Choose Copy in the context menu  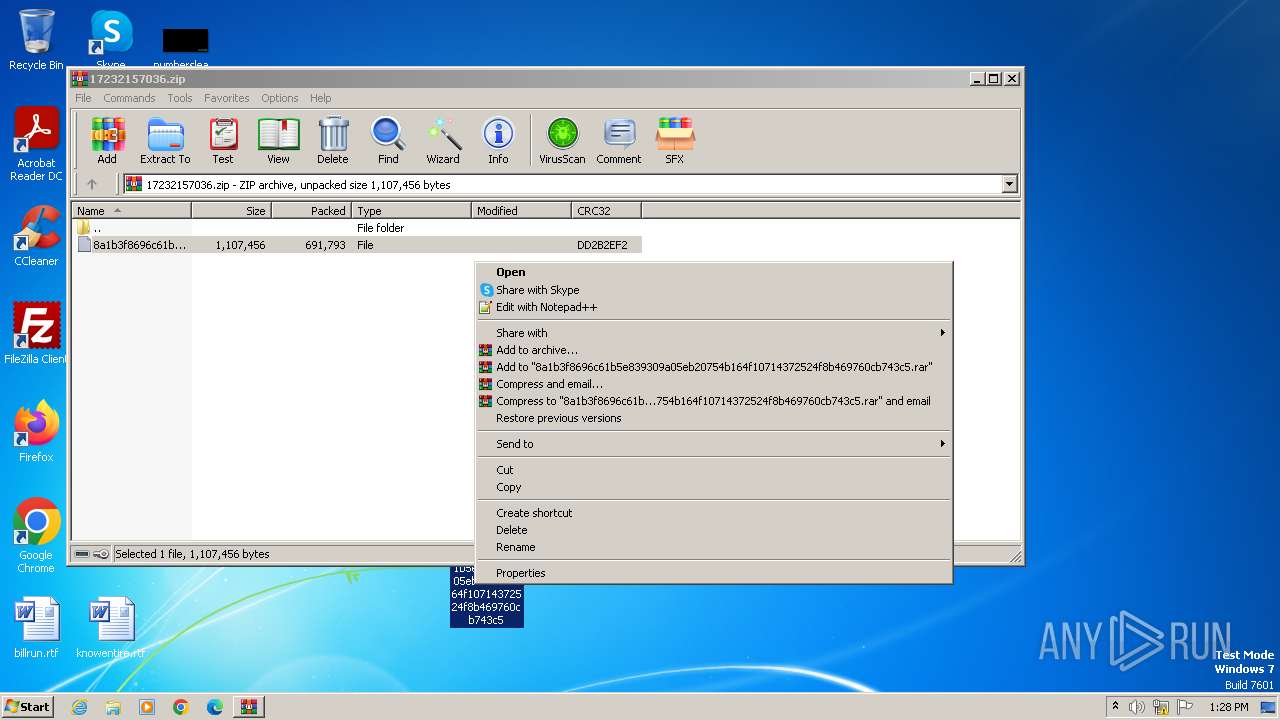(714, 487)
